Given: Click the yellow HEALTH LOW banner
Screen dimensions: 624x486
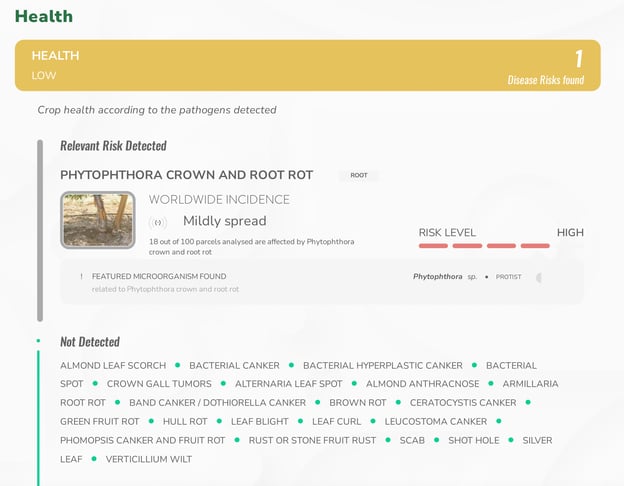Looking at the screenshot, I should (308, 65).
